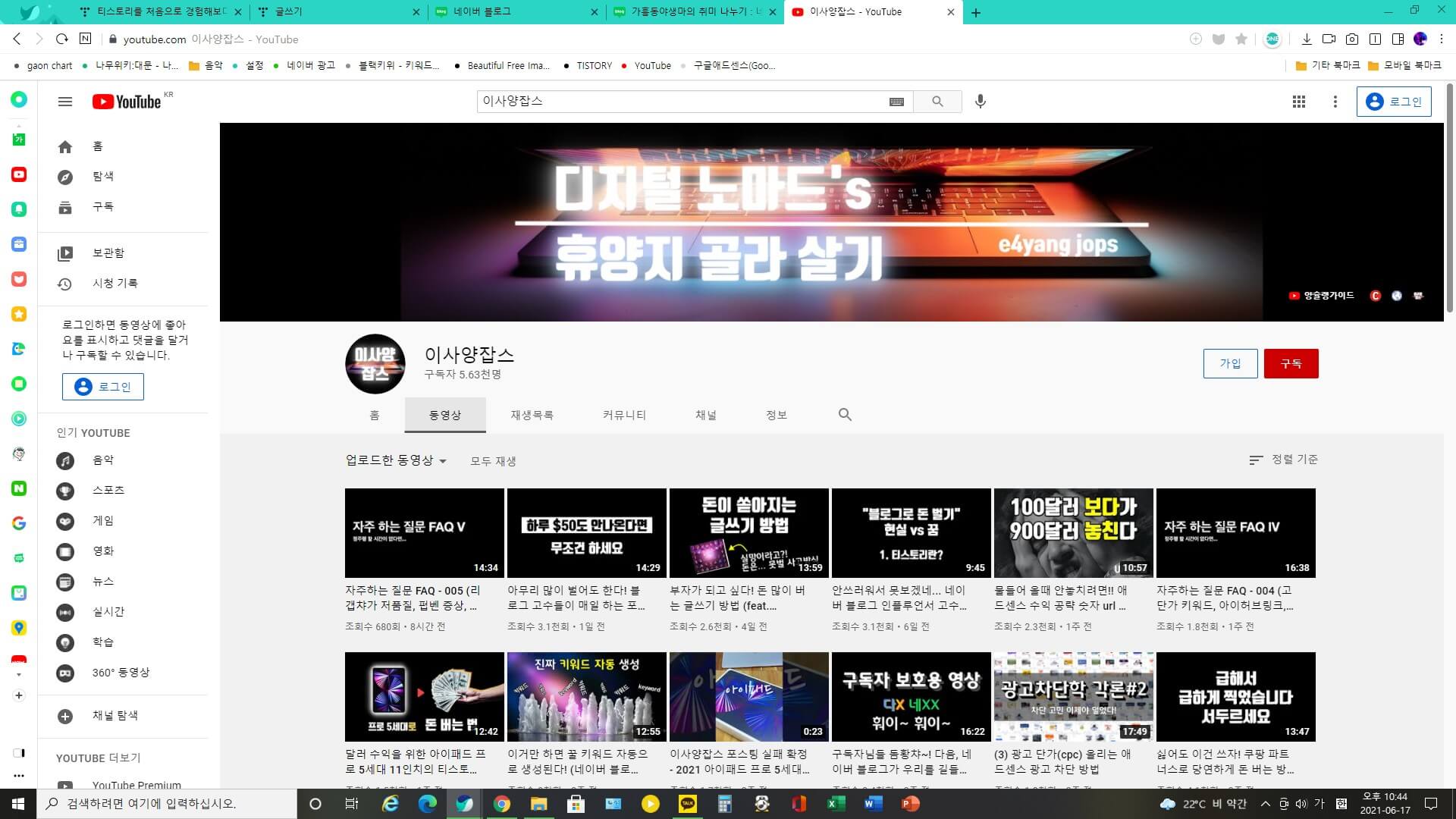Open the gaon chart bookmark
This screenshot has width=1456, height=819.
[x=43, y=66]
